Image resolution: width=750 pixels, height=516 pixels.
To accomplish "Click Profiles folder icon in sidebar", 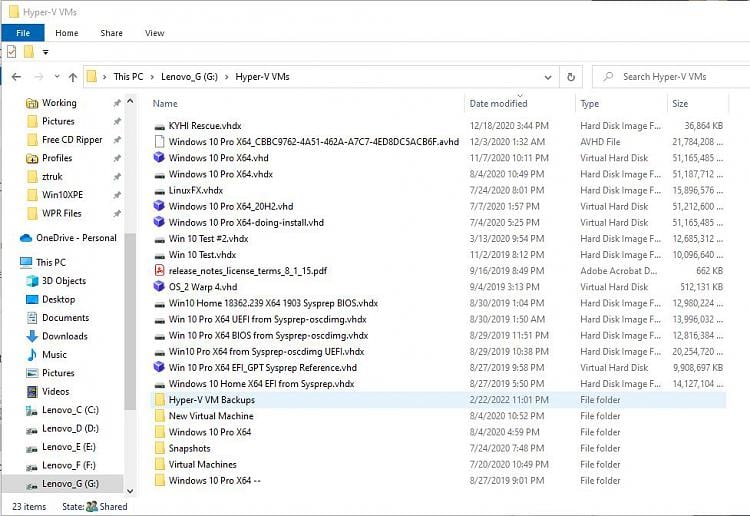I will tap(32, 158).
